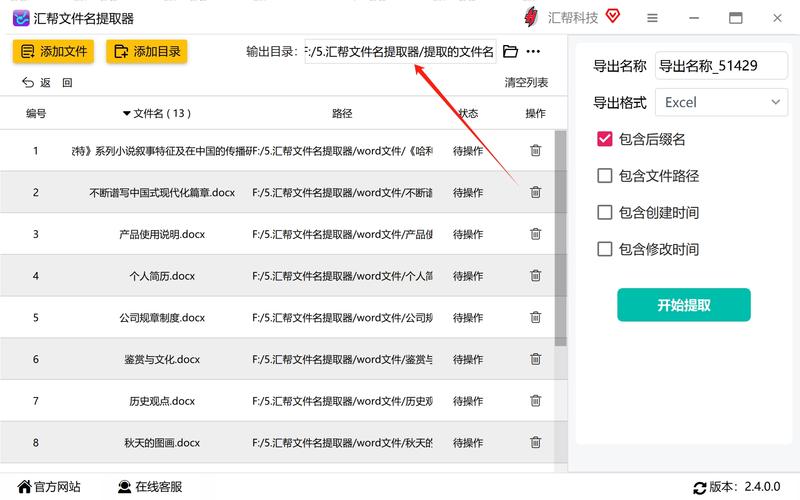This screenshot has height=500, width=800.
Task: Click the 添加文件 button
Action: point(54,52)
